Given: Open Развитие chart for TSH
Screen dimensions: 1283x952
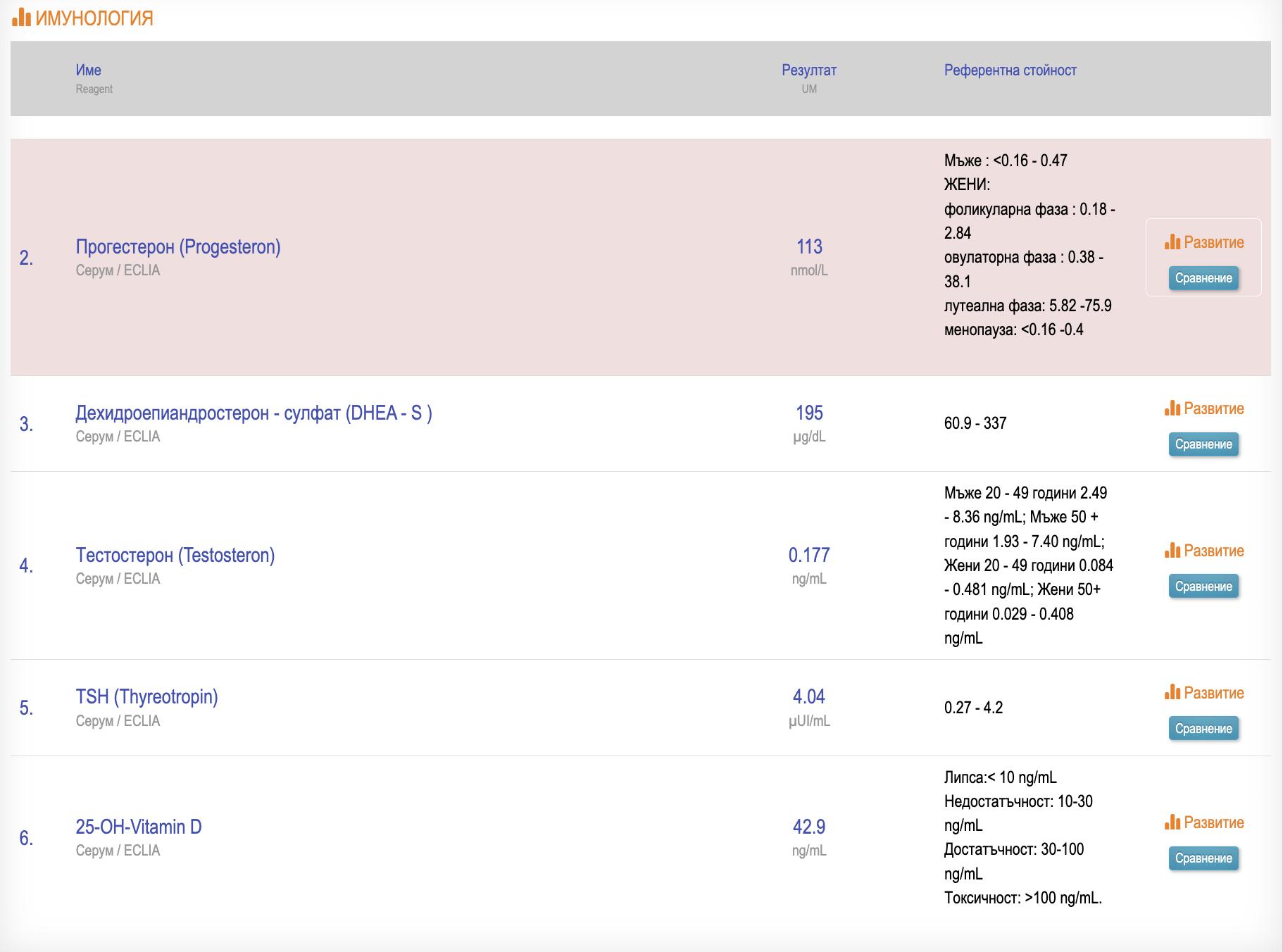Looking at the screenshot, I should pos(1204,693).
